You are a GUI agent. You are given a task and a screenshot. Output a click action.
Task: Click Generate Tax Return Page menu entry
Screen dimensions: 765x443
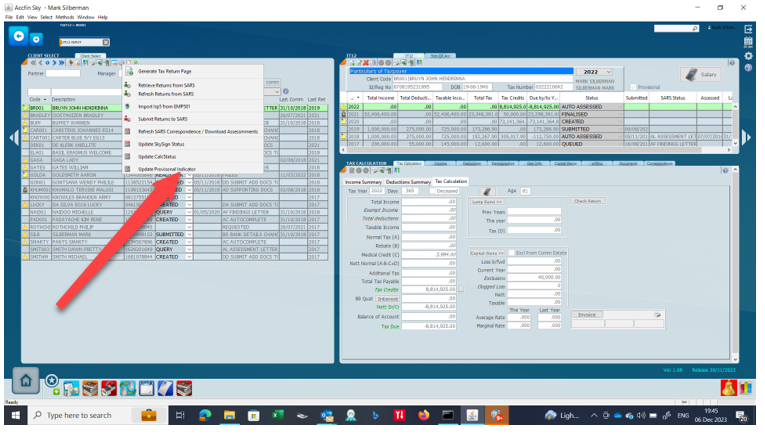click(x=164, y=72)
